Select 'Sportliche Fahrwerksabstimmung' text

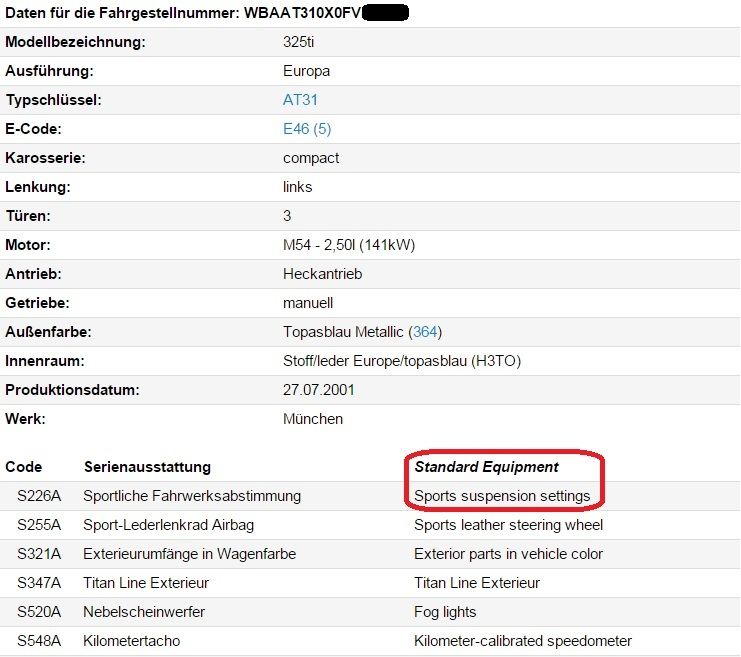(192, 496)
